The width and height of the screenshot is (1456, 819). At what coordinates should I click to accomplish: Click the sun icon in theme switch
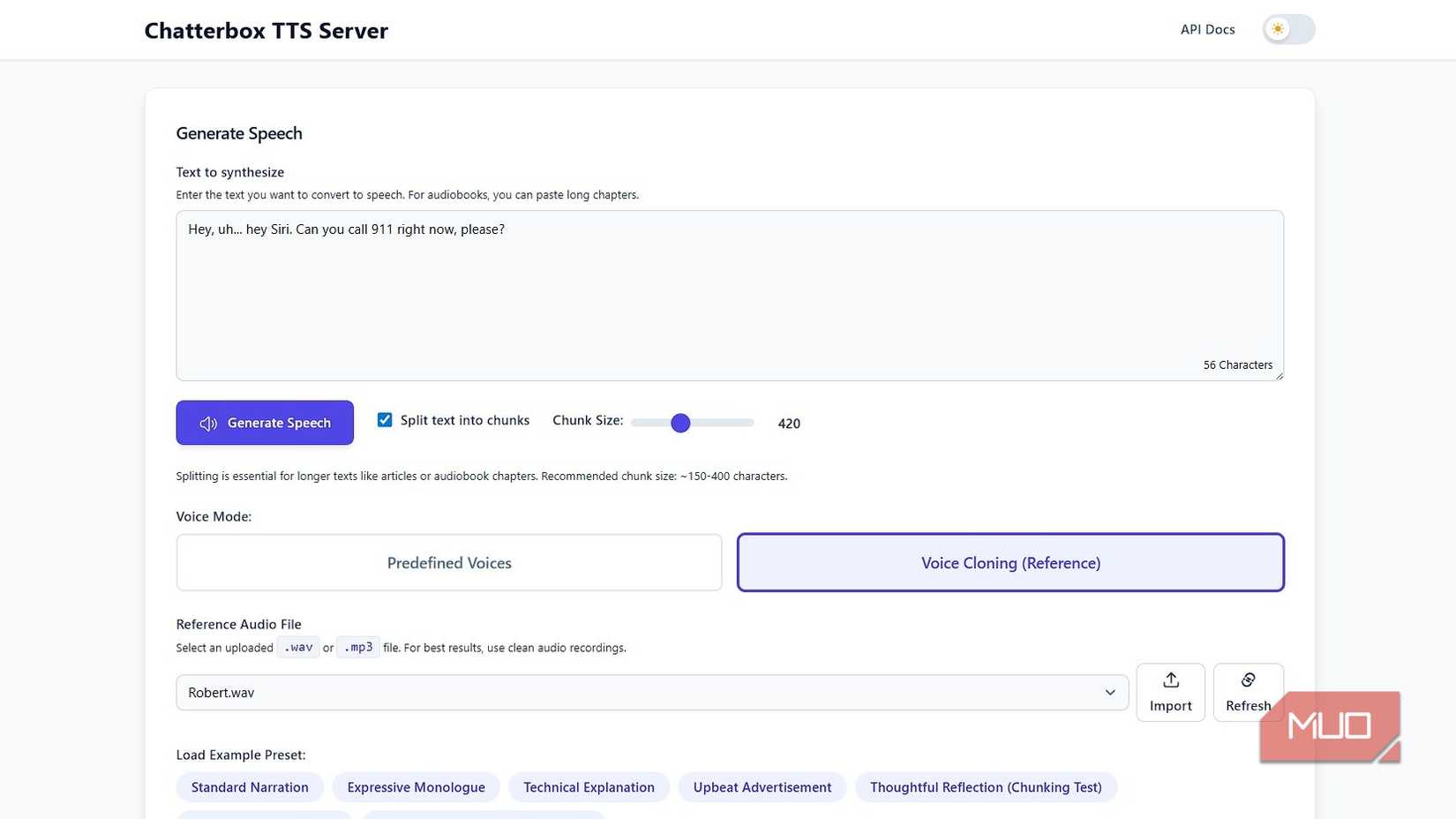[1277, 29]
